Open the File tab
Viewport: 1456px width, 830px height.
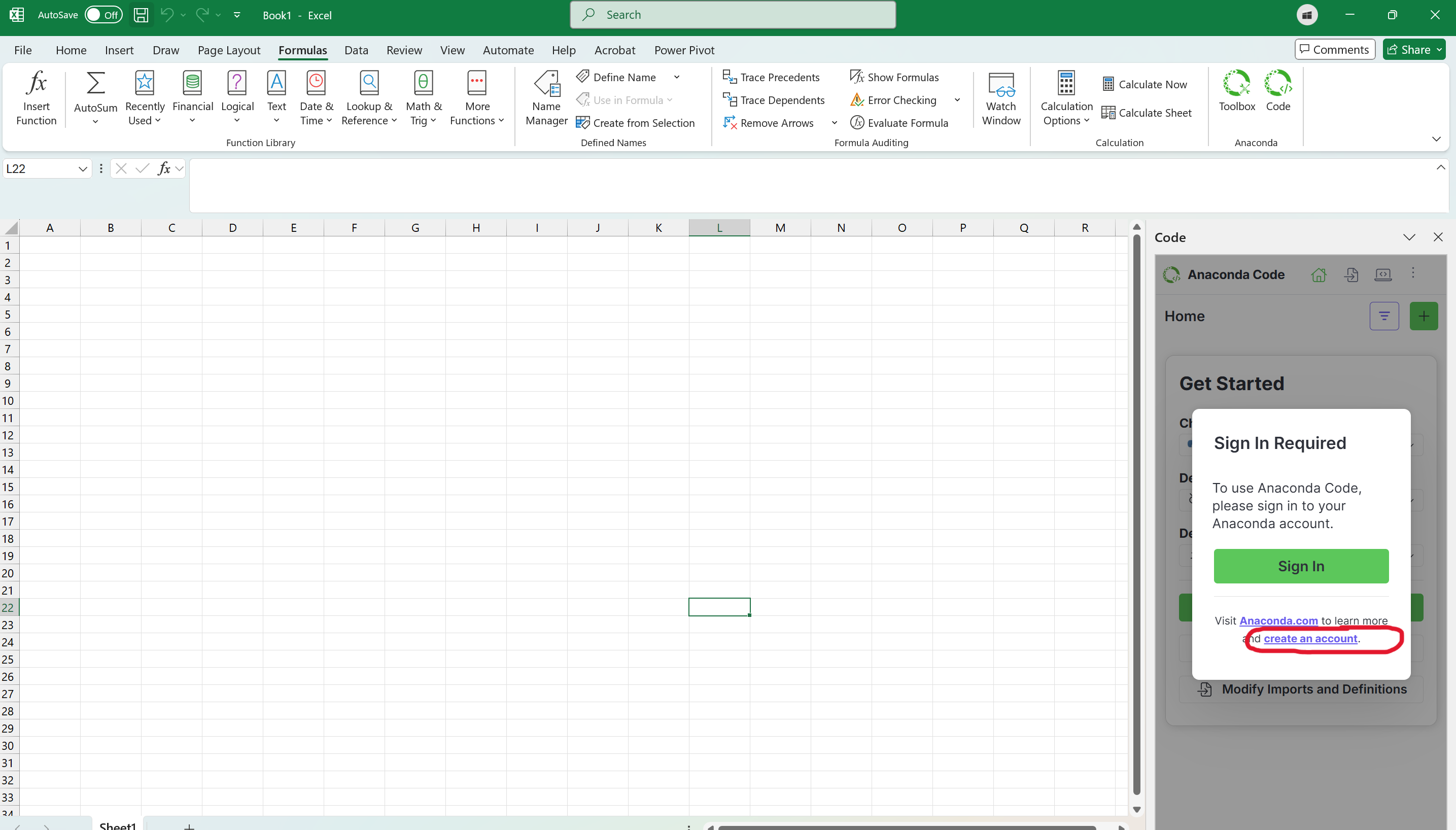point(23,50)
